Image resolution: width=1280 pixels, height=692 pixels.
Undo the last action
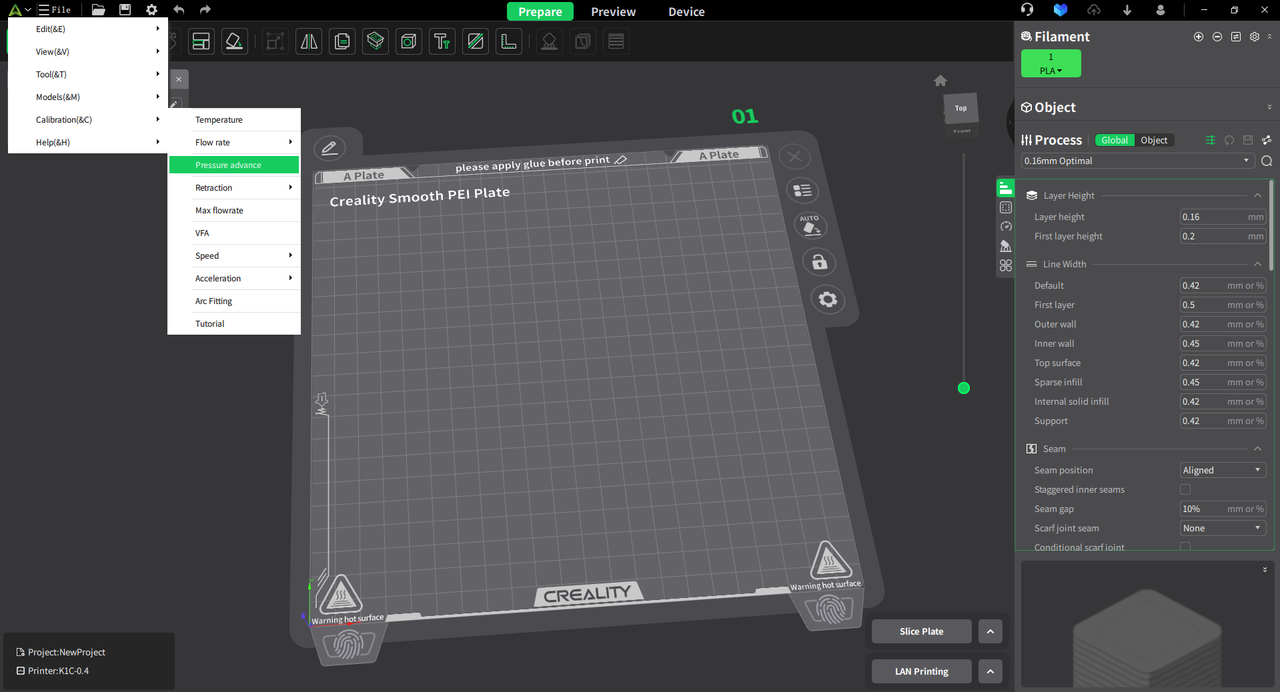179,10
